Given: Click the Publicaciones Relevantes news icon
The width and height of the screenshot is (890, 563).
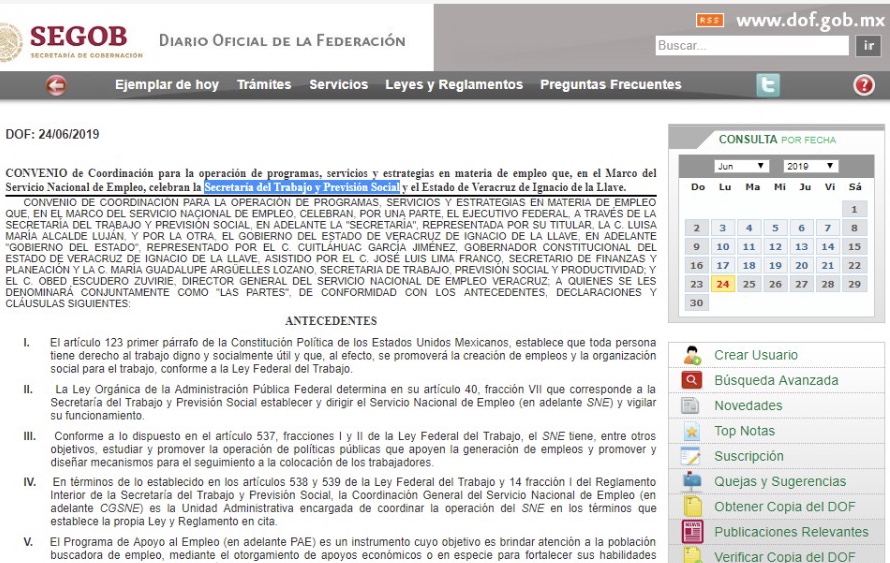Looking at the screenshot, I should coord(692,532).
